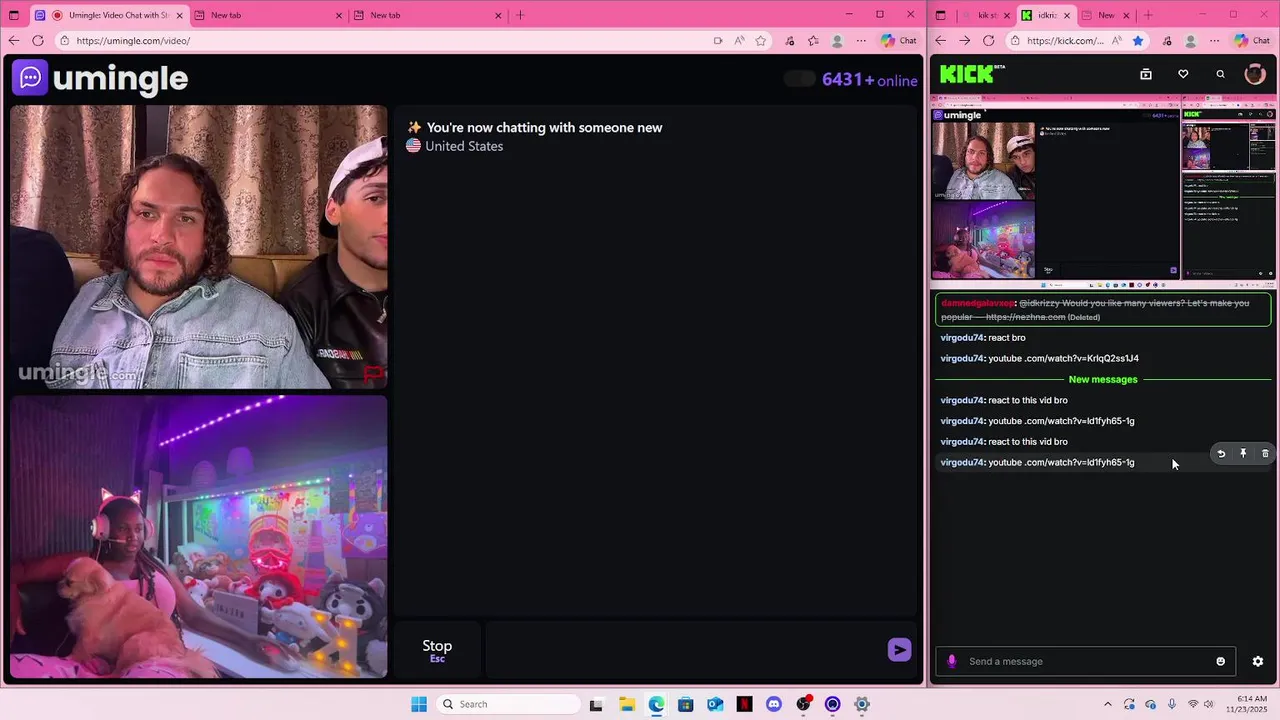Click the Stop button in the Umingle chat

(x=437, y=650)
